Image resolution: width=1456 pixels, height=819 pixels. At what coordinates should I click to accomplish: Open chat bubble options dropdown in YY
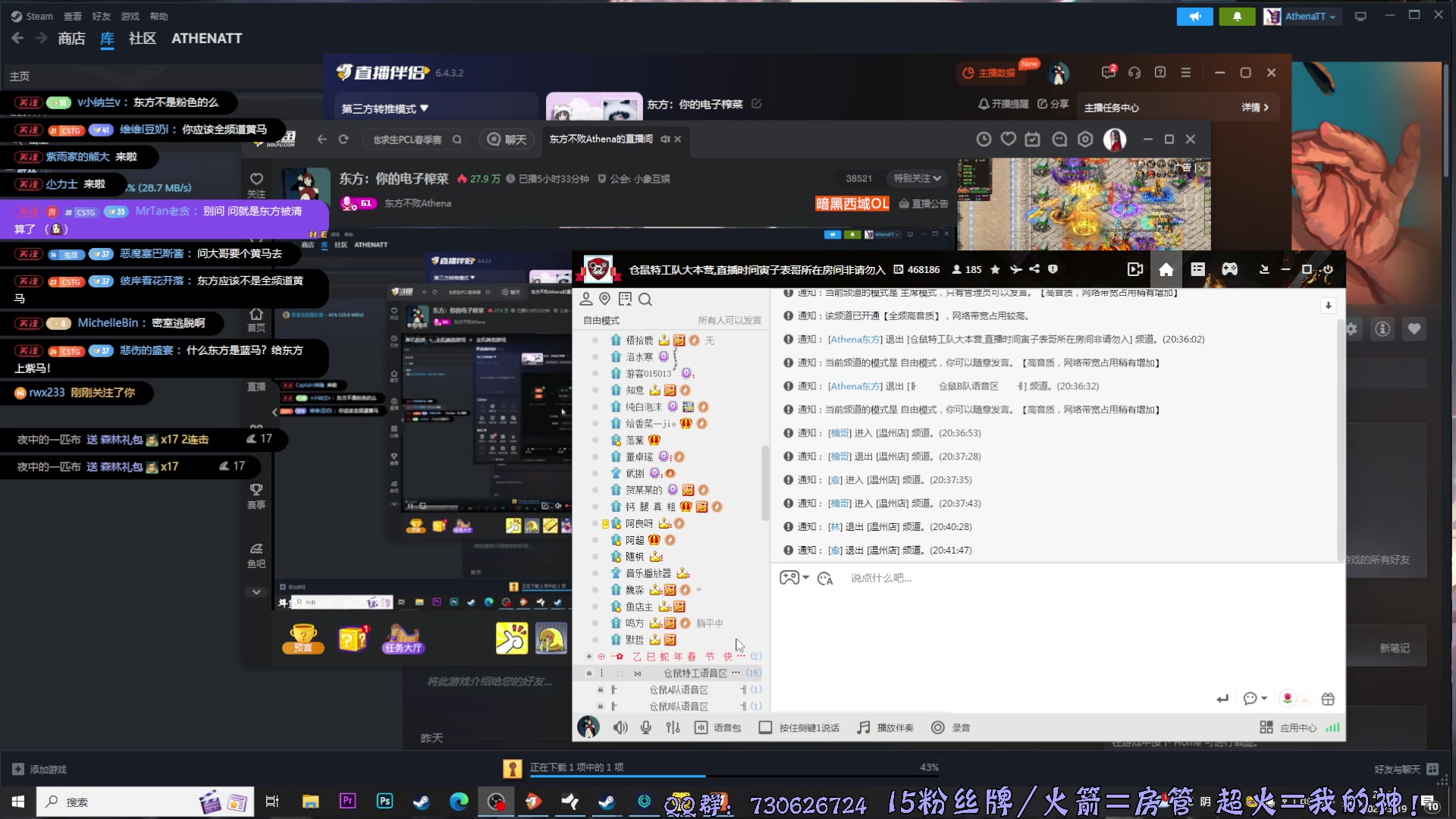tap(1255, 698)
